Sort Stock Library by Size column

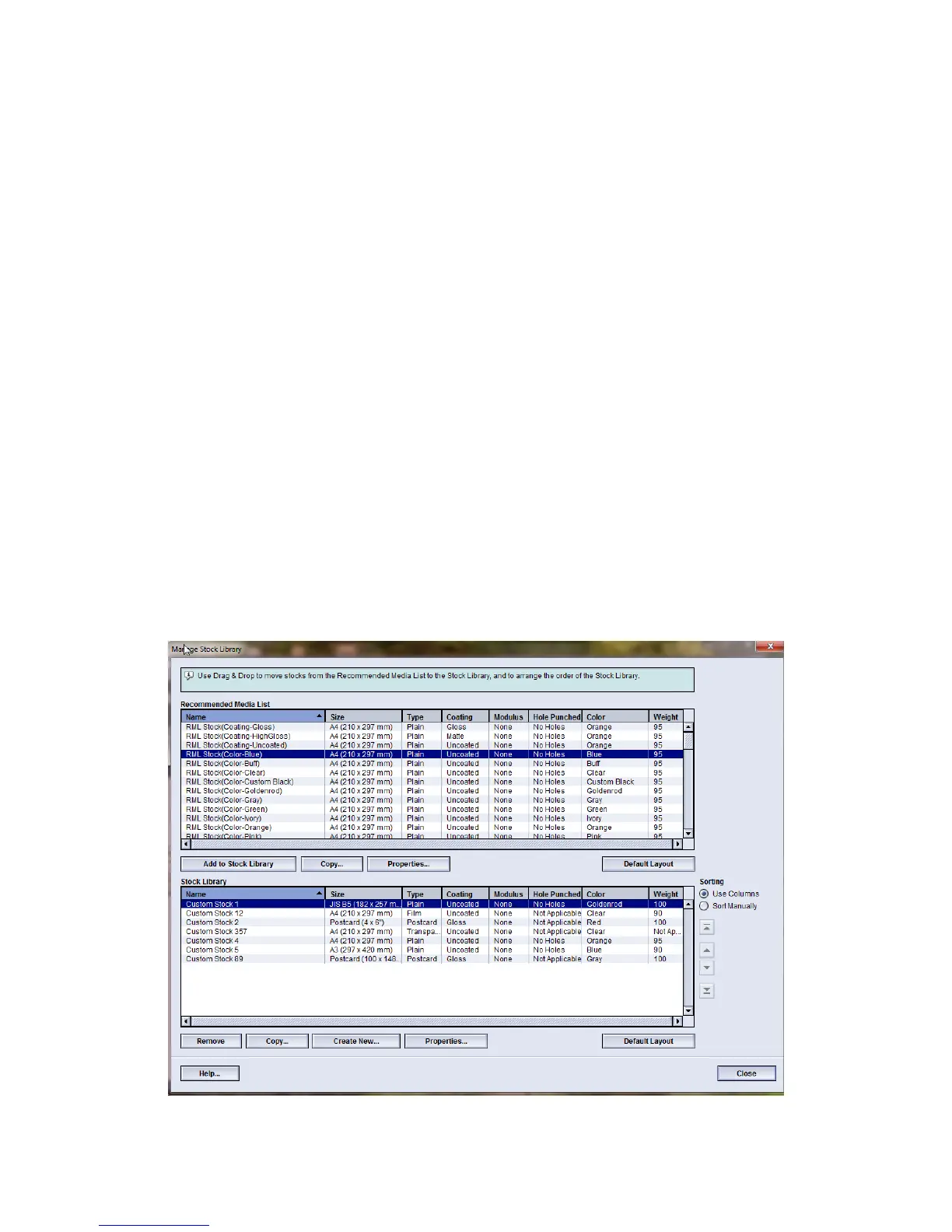point(363,894)
